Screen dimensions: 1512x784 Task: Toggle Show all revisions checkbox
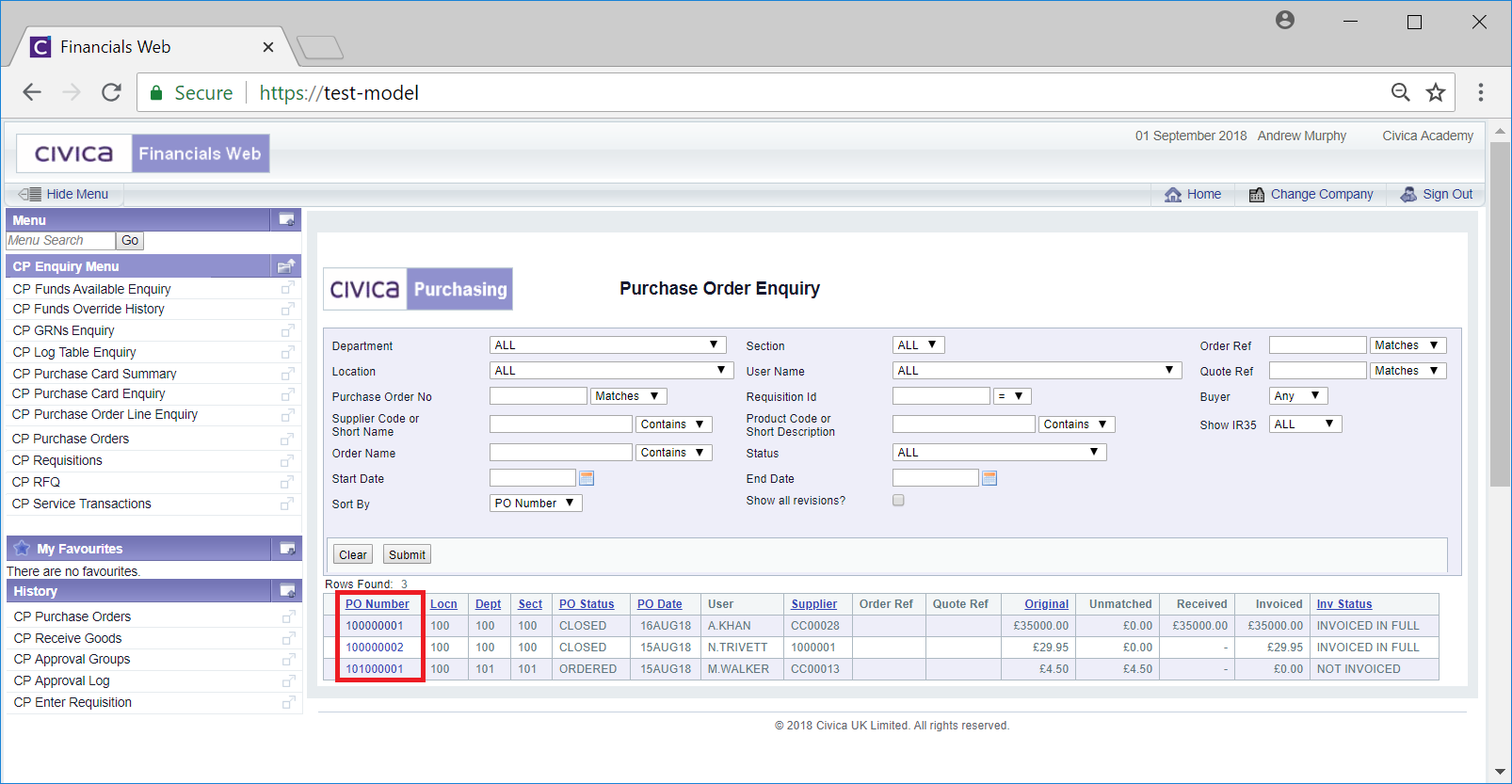898,500
